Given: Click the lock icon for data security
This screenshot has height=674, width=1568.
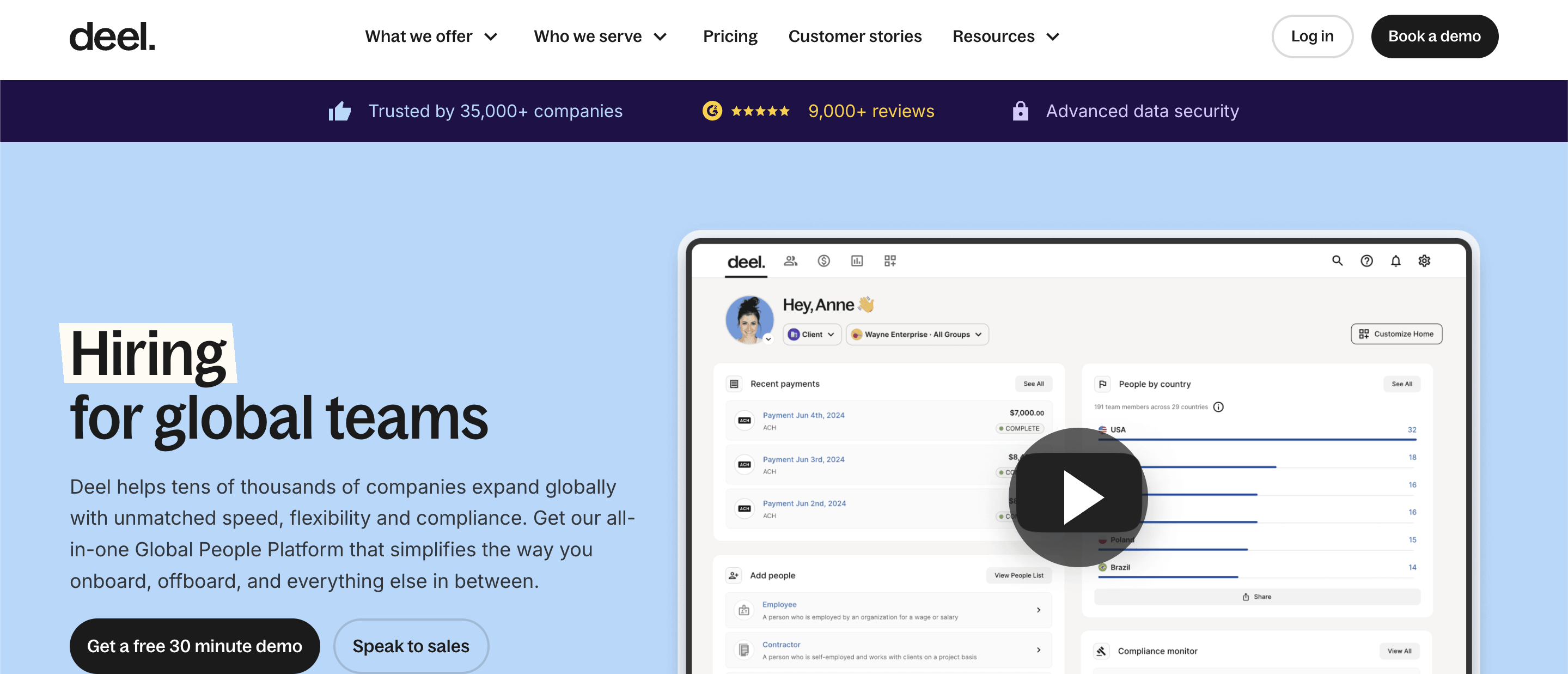Looking at the screenshot, I should (x=1020, y=111).
